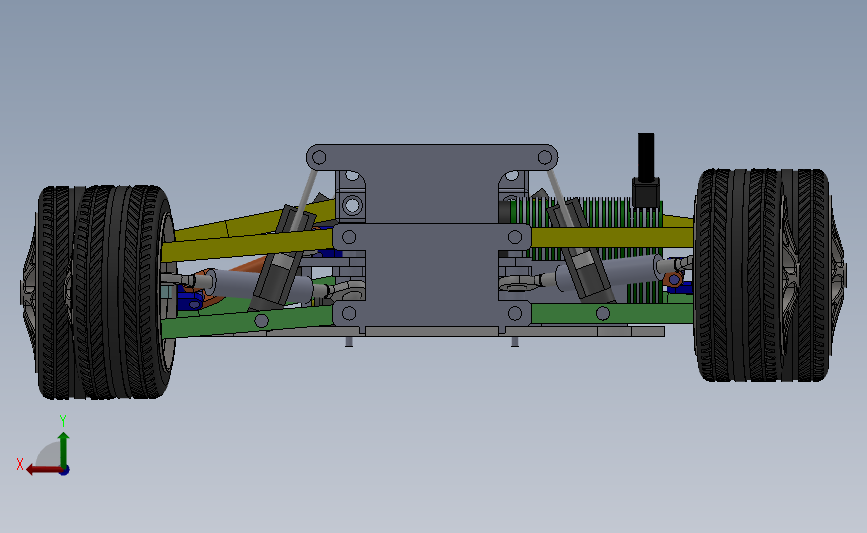Viewport: 867px width, 533px height.
Task: Click the top-left hole of the upper plate
Action: (319, 158)
